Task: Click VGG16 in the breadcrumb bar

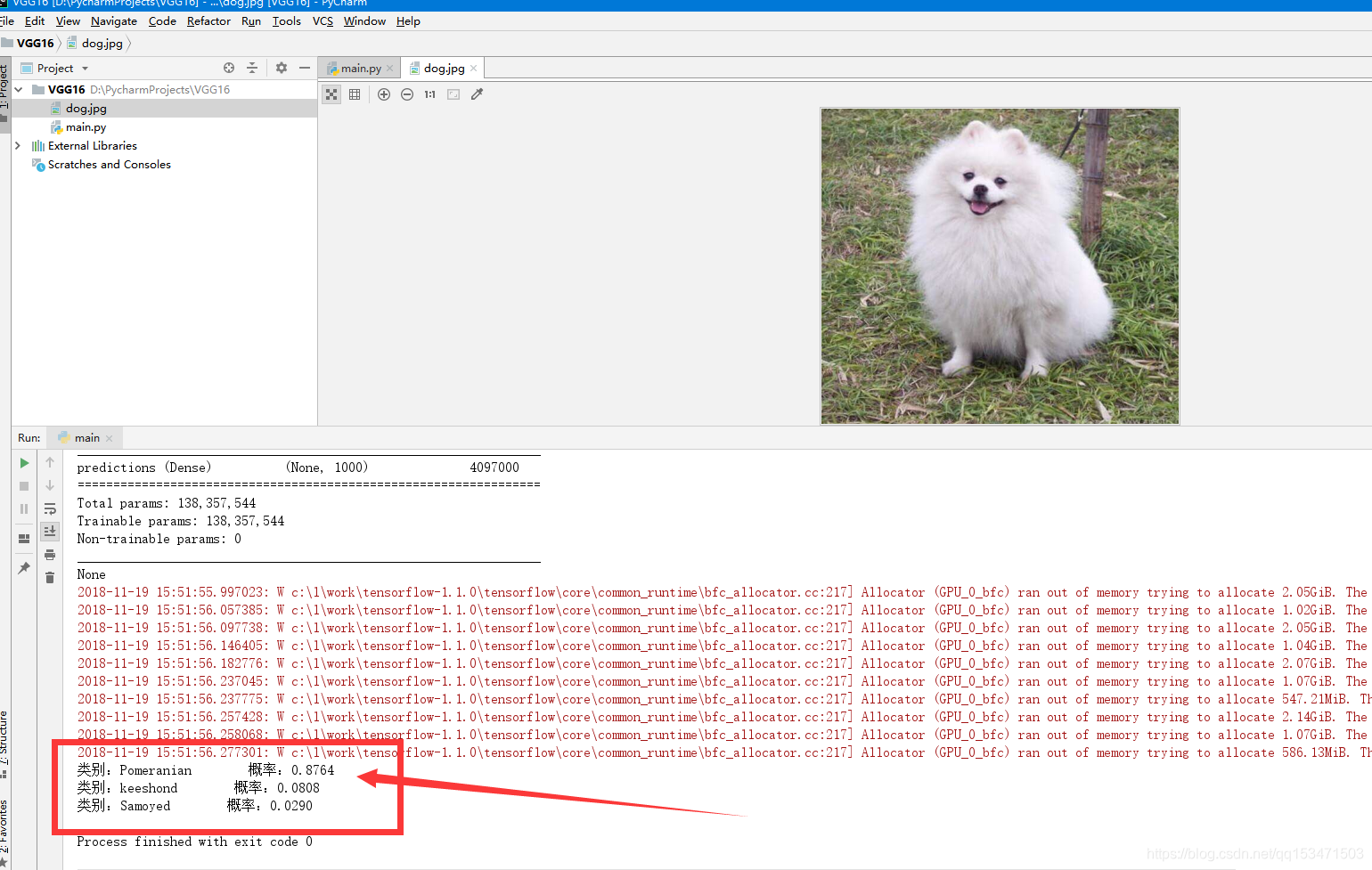Action: tap(35, 43)
